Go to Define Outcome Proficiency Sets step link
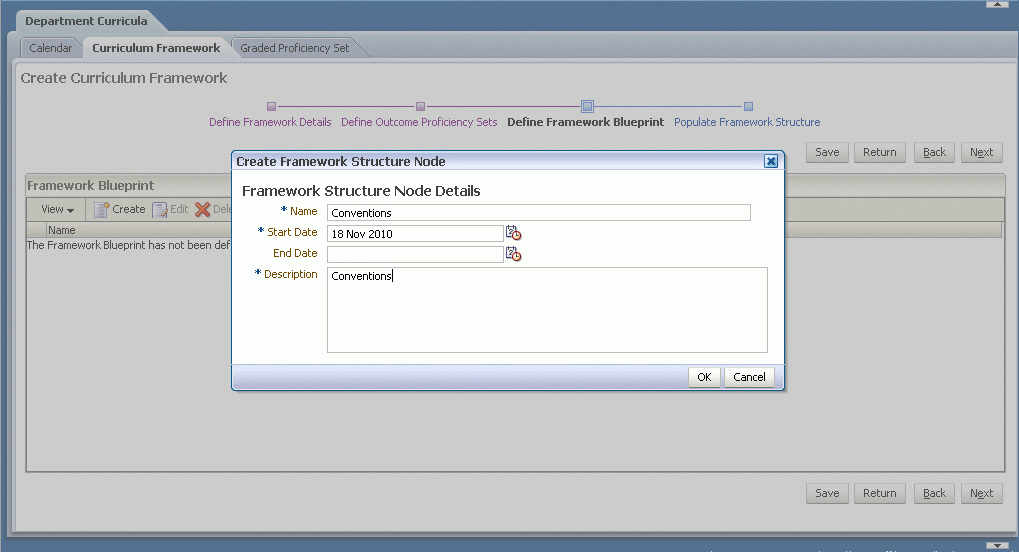The width and height of the screenshot is (1019, 552). tap(419, 122)
